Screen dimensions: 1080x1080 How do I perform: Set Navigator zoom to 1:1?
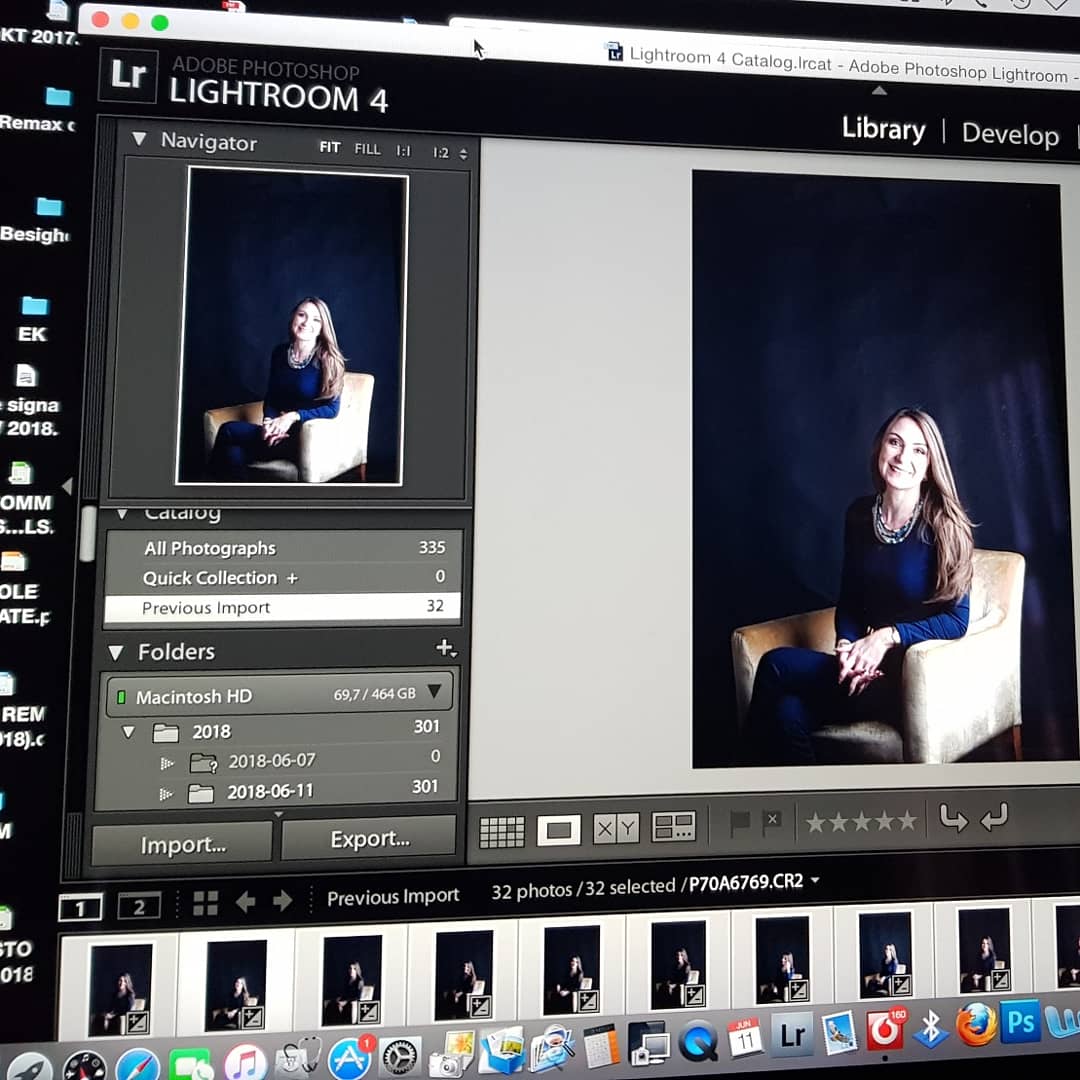404,150
